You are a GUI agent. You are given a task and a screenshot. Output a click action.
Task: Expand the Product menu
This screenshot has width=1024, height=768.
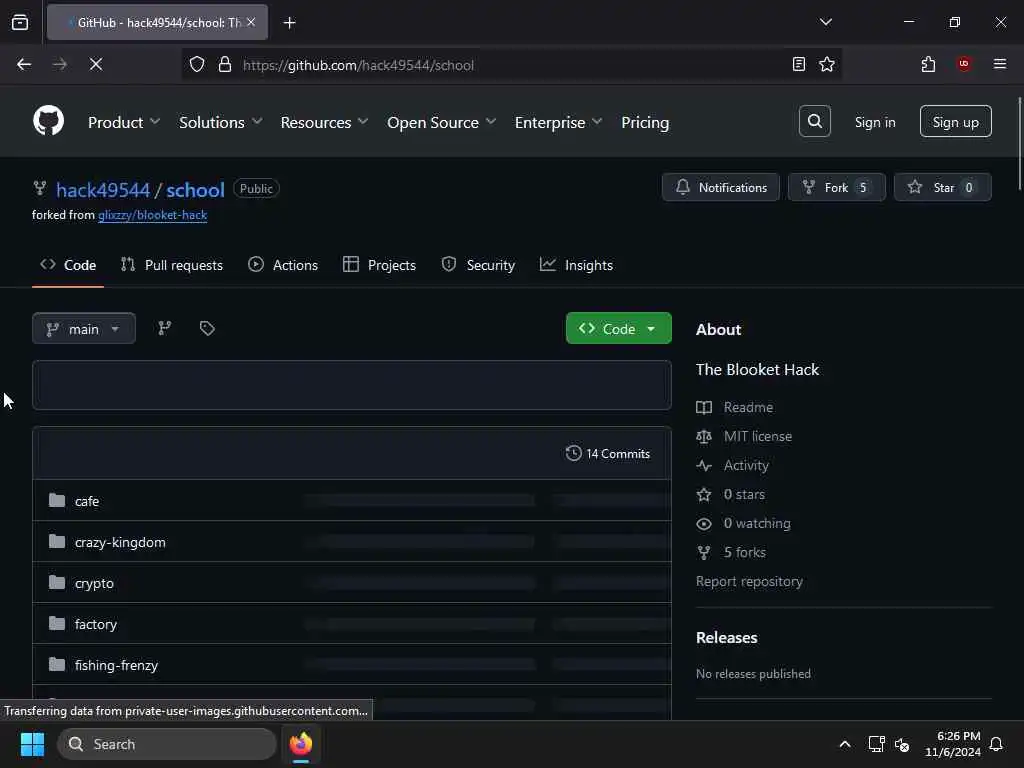(123, 122)
